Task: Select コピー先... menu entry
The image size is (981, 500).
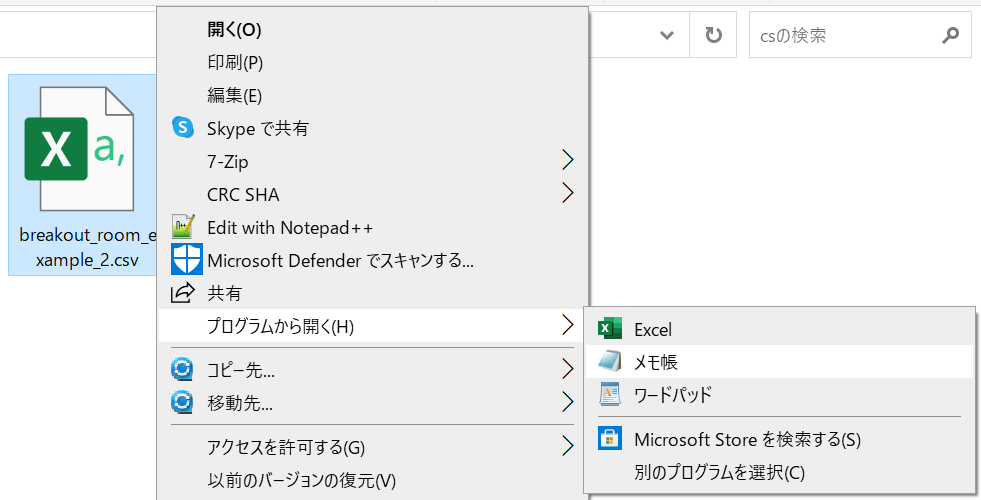Action: (x=373, y=370)
